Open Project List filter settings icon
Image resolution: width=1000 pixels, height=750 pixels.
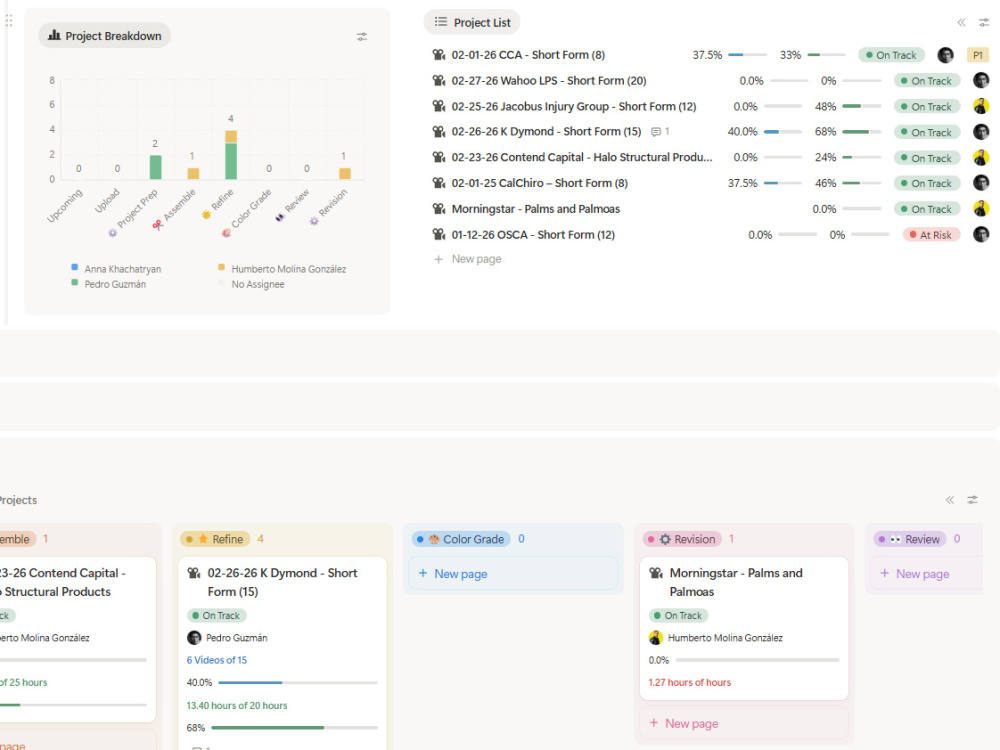click(984, 22)
